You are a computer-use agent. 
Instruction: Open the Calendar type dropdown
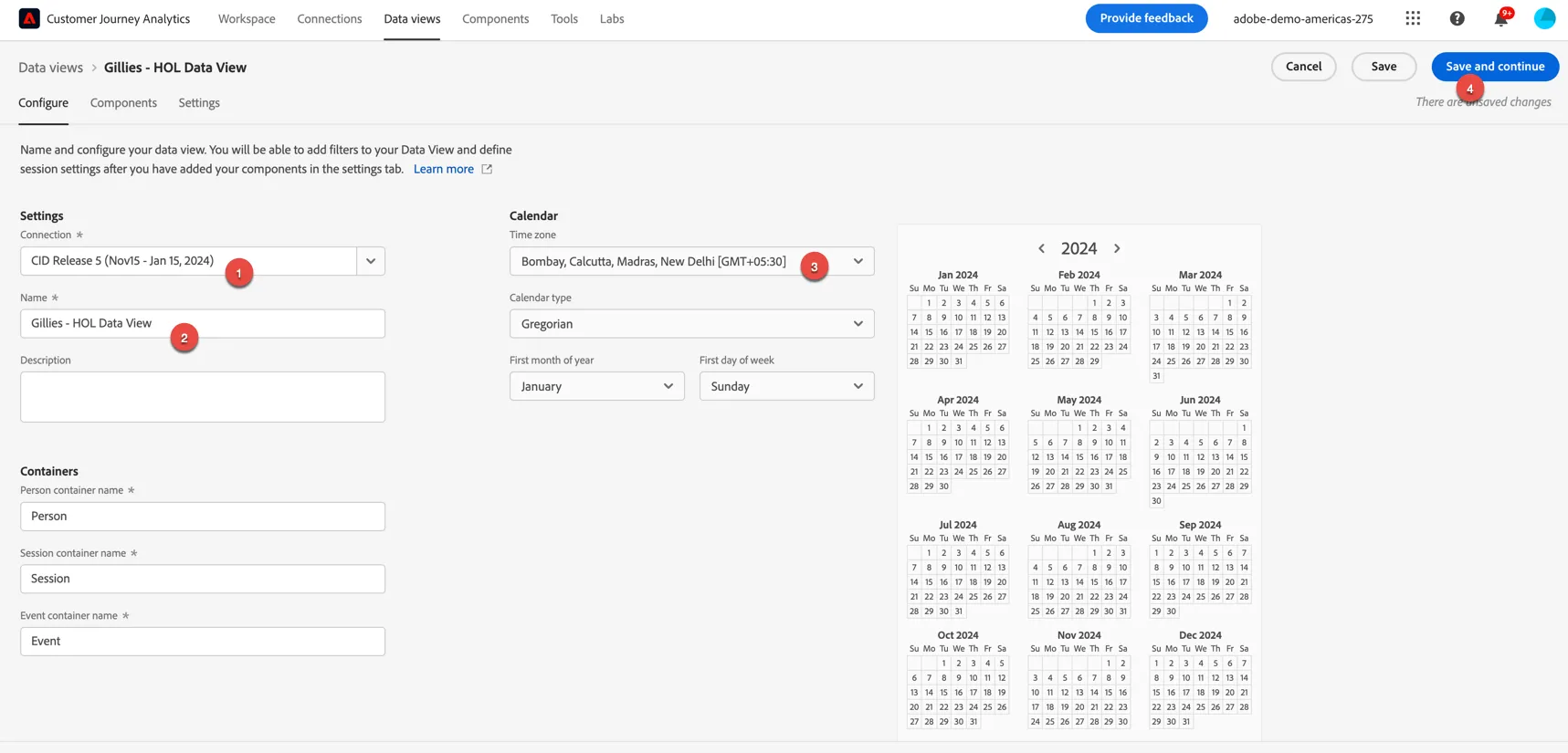pos(691,324)
